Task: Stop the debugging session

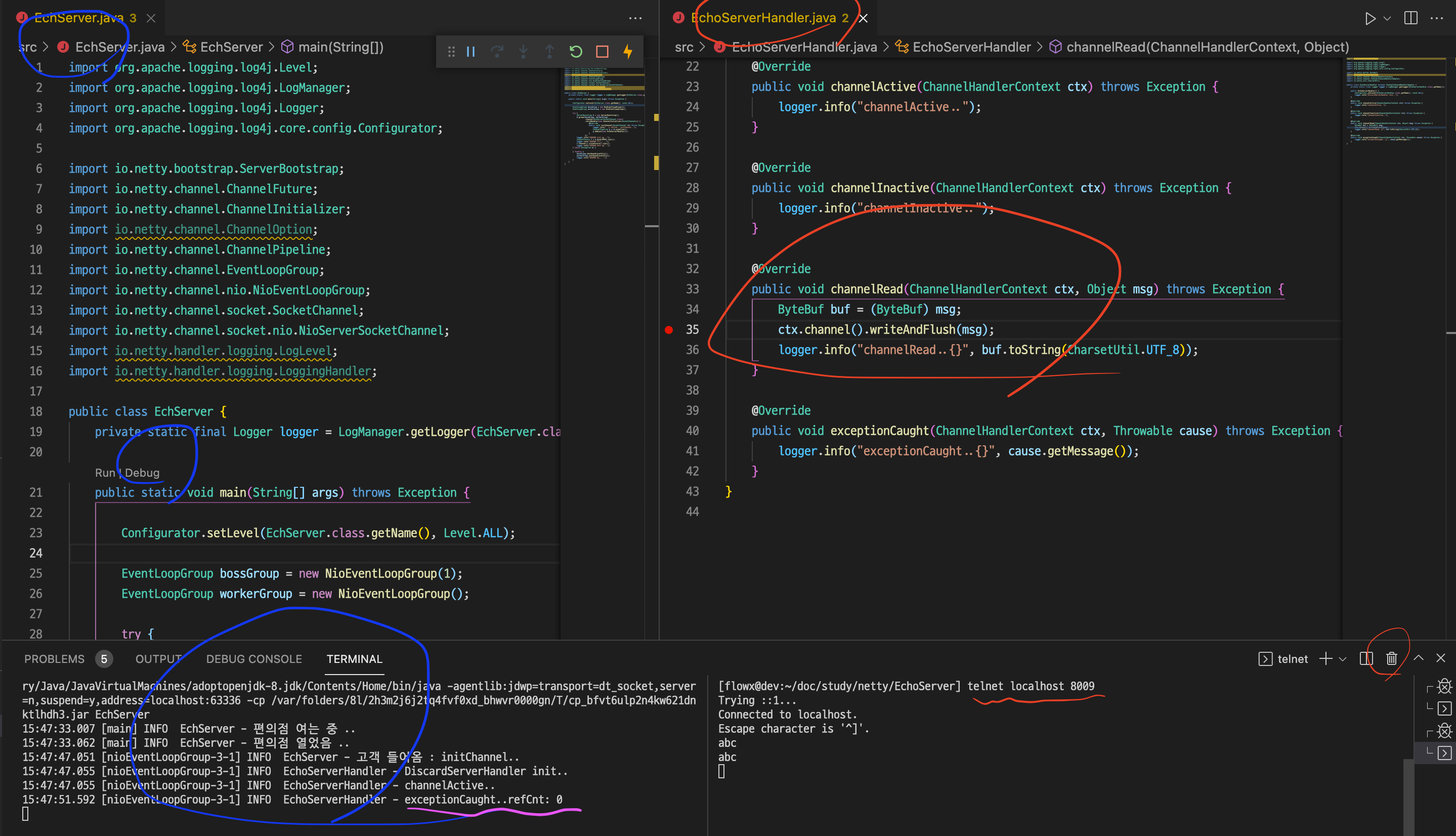Action: [x=602, y=52]
